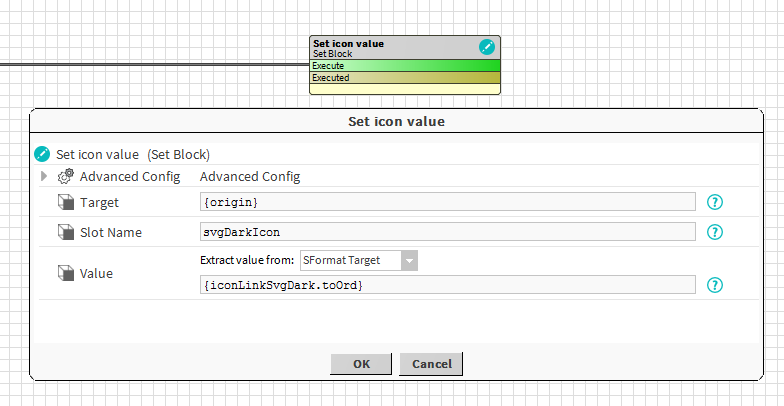The height and width of the screenshot is (406, 784).
Task: Select the Advanced Config row label
Action: 130,177
